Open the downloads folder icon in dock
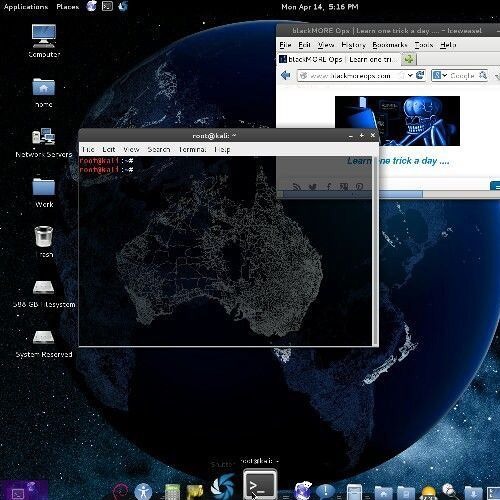 (x=473, y=493)
